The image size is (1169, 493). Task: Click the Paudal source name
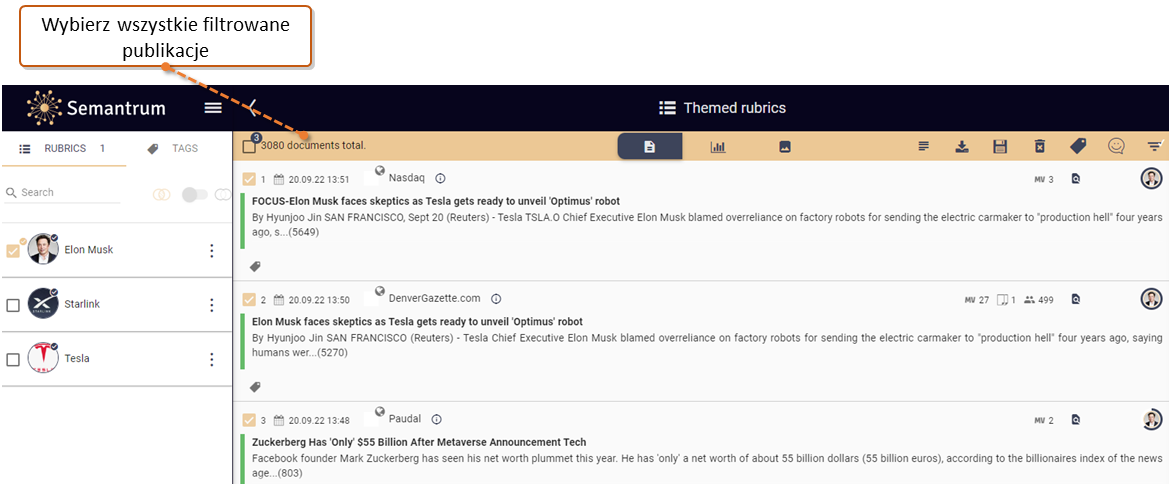pyautogui.click(x=405, y=418)
